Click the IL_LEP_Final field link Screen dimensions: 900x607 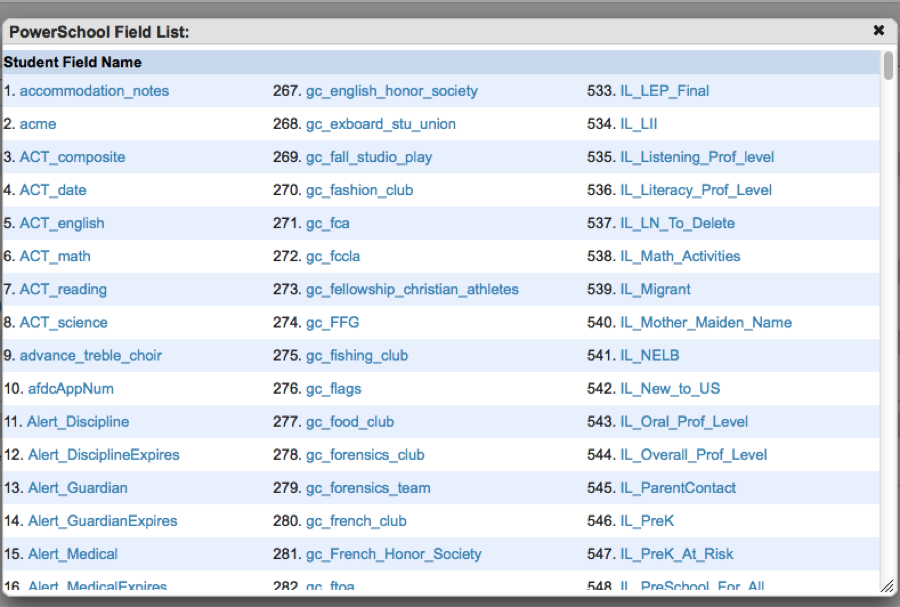[x=664, y=91]
